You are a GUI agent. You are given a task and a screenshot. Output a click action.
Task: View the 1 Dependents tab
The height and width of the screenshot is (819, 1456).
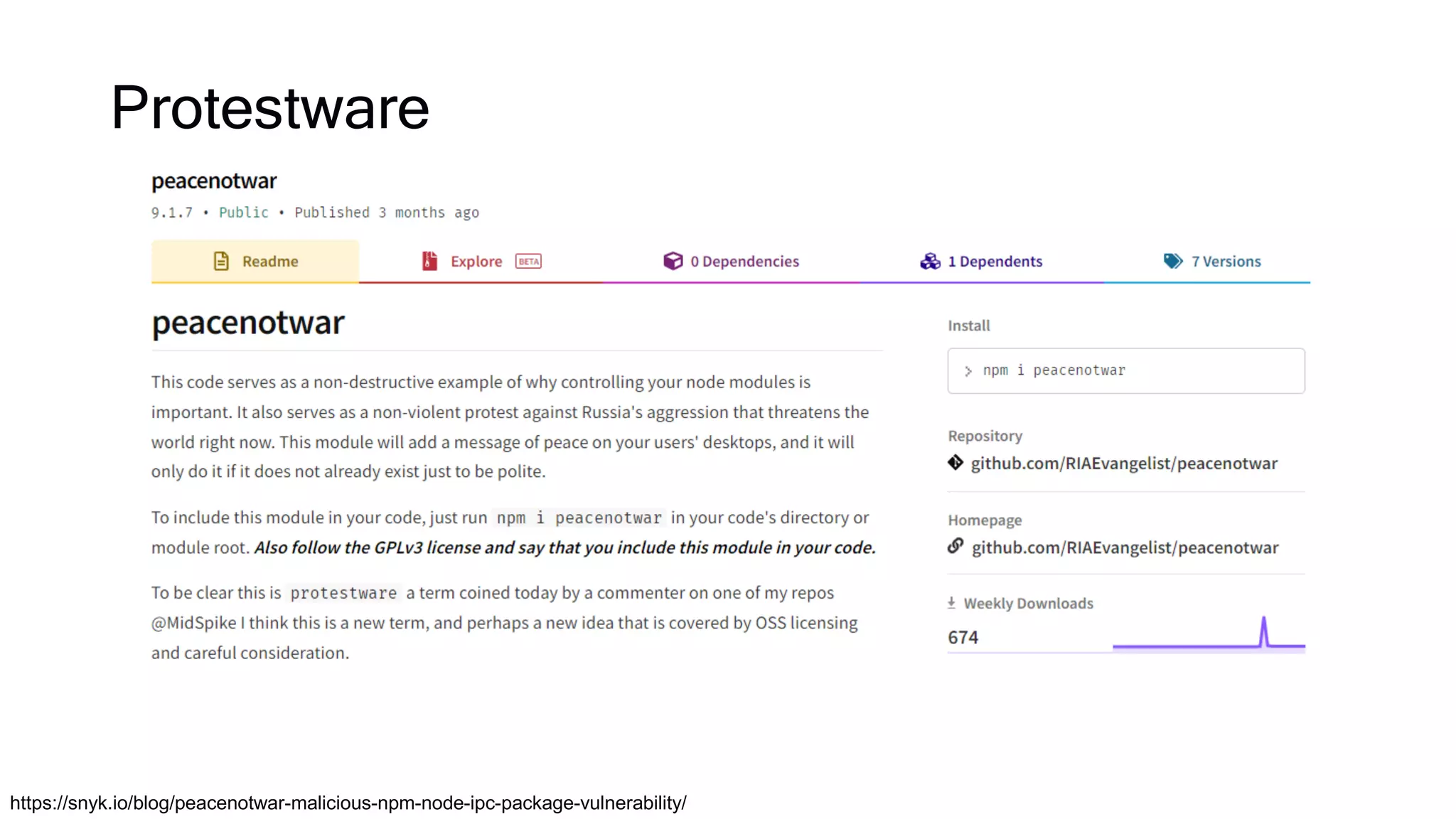pyautogui.click(x=981, y=261)
